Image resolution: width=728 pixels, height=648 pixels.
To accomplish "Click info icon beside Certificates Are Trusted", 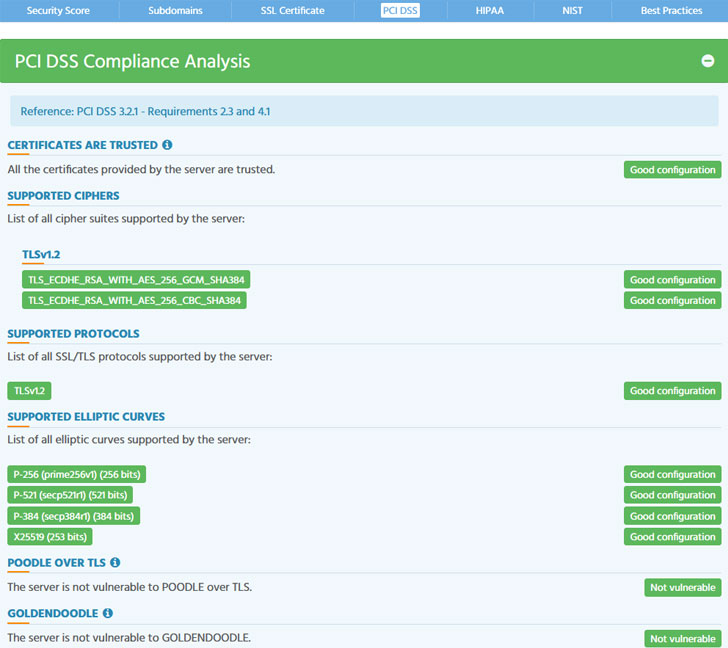I will coord(167,145).
